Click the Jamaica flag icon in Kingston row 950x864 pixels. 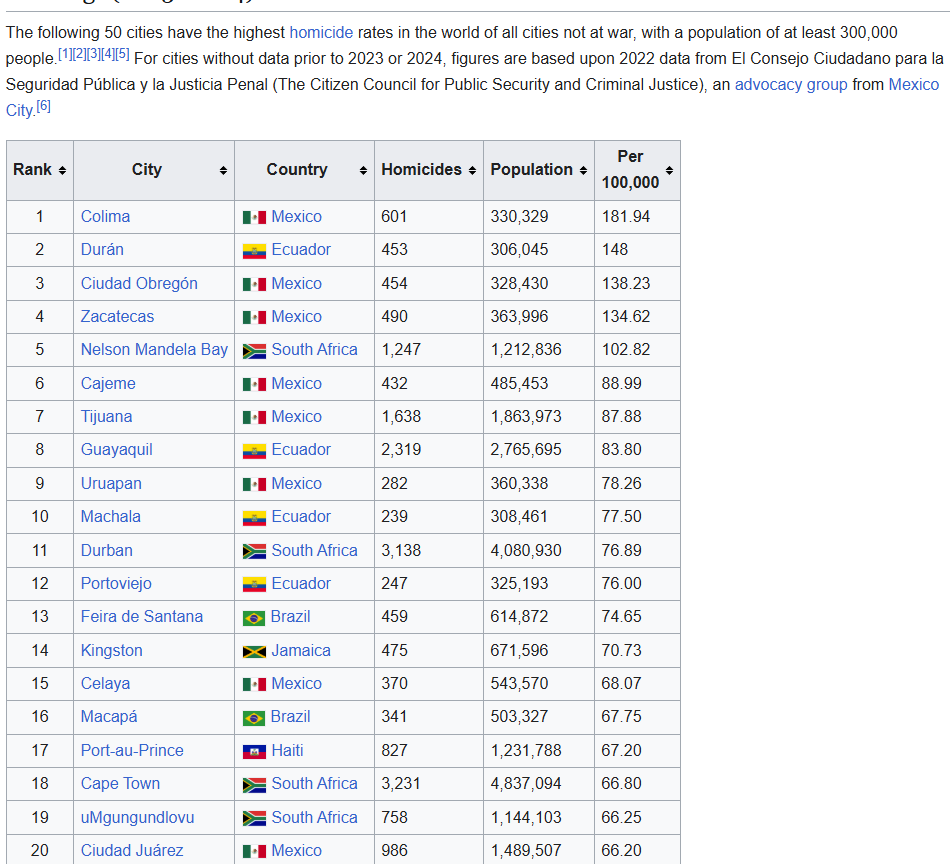tap(254, 651)
